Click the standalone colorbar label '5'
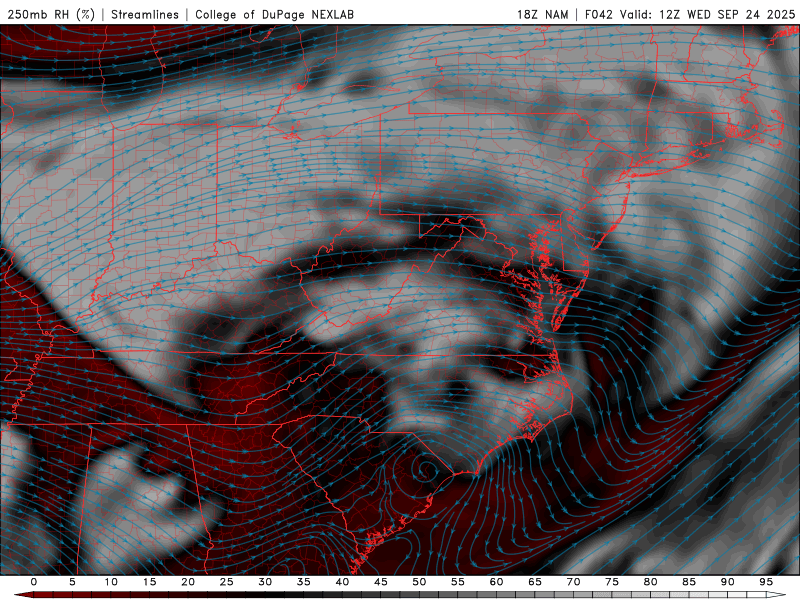This screenshot has height=600, width=800. coord(72,582)
